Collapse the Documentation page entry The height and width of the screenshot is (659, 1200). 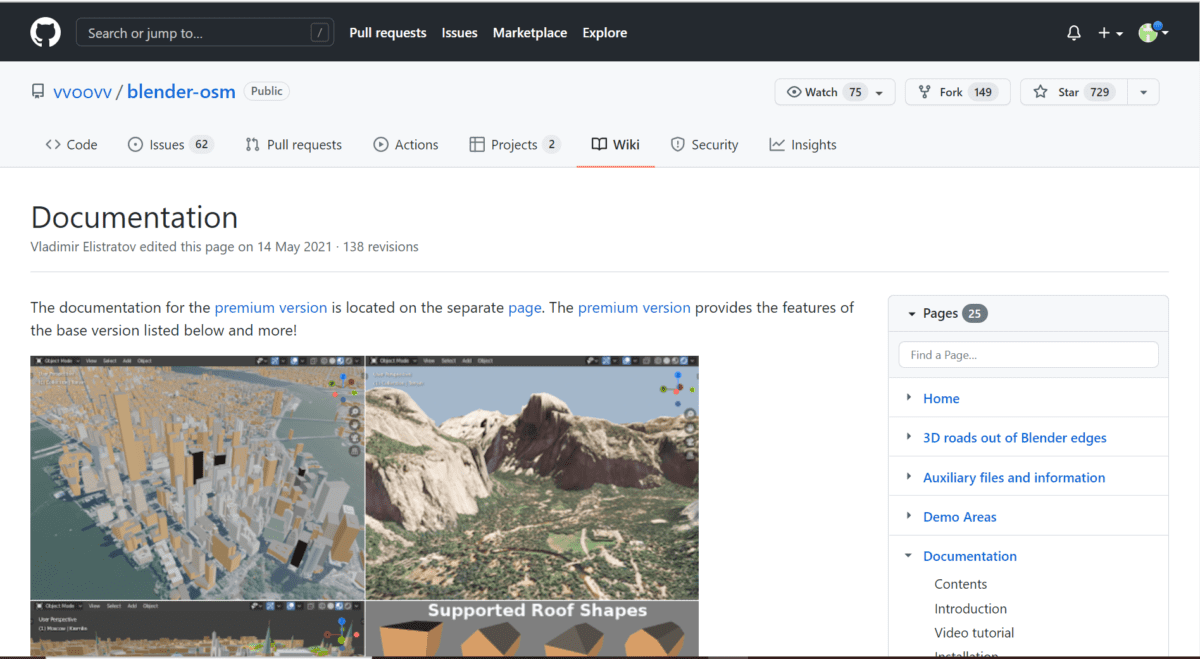click(x=909, y=556)
